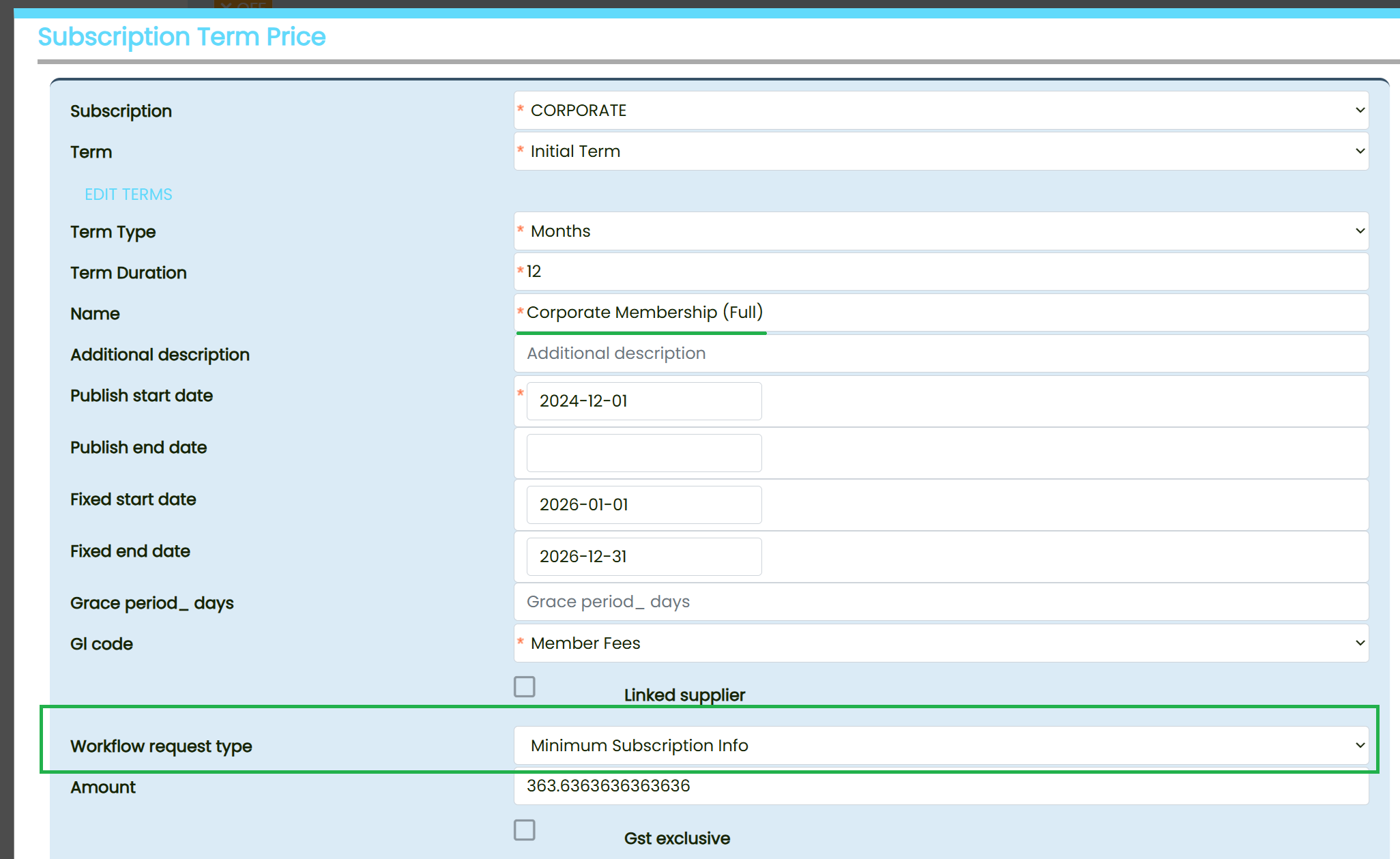Click the Gst exclusive label text
Screen dimensions: 1400x859
[x=676, y=839]
